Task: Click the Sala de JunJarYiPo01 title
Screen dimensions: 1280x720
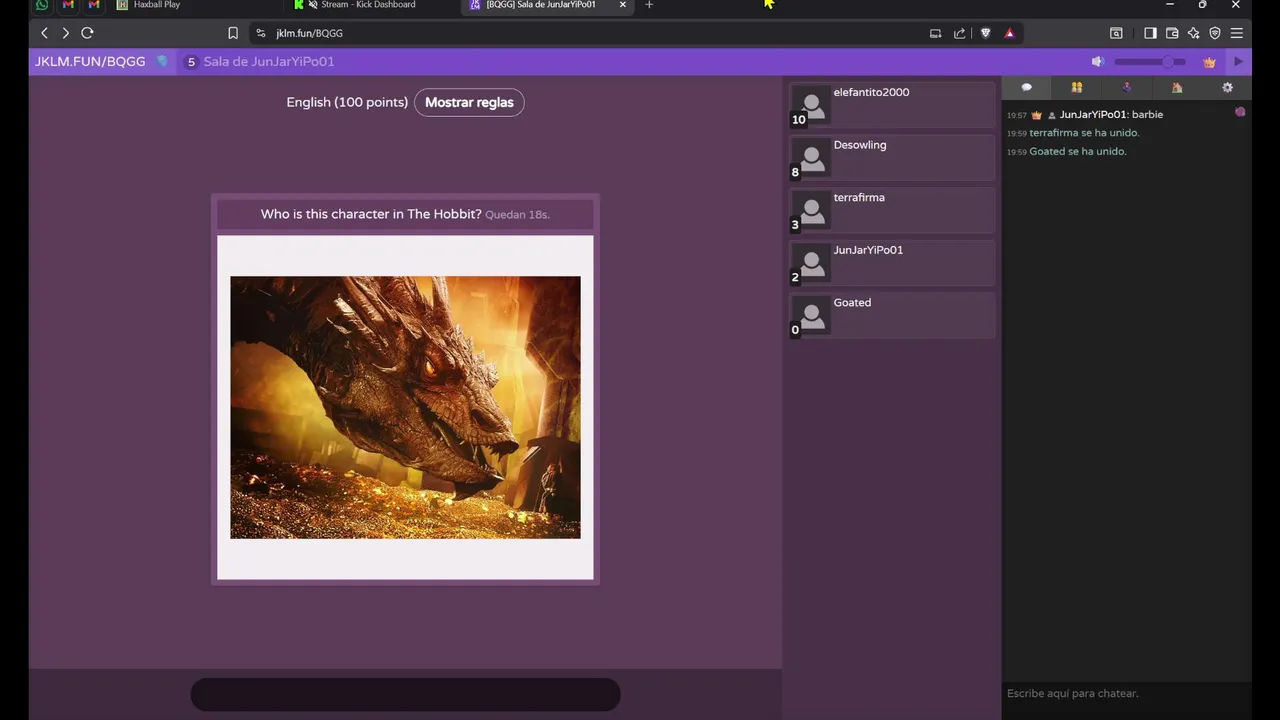Action: point(269,62)
